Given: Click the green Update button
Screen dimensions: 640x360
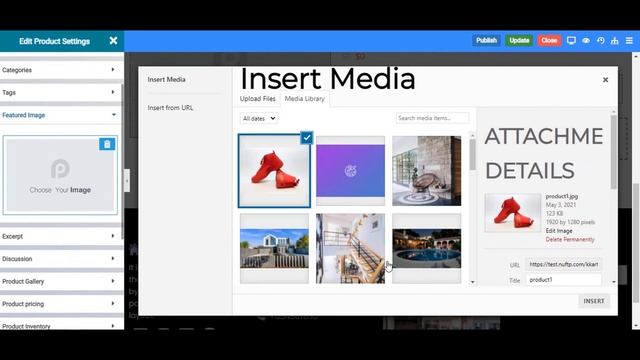Looking at the screenshot, I should [x=519, y=40].
